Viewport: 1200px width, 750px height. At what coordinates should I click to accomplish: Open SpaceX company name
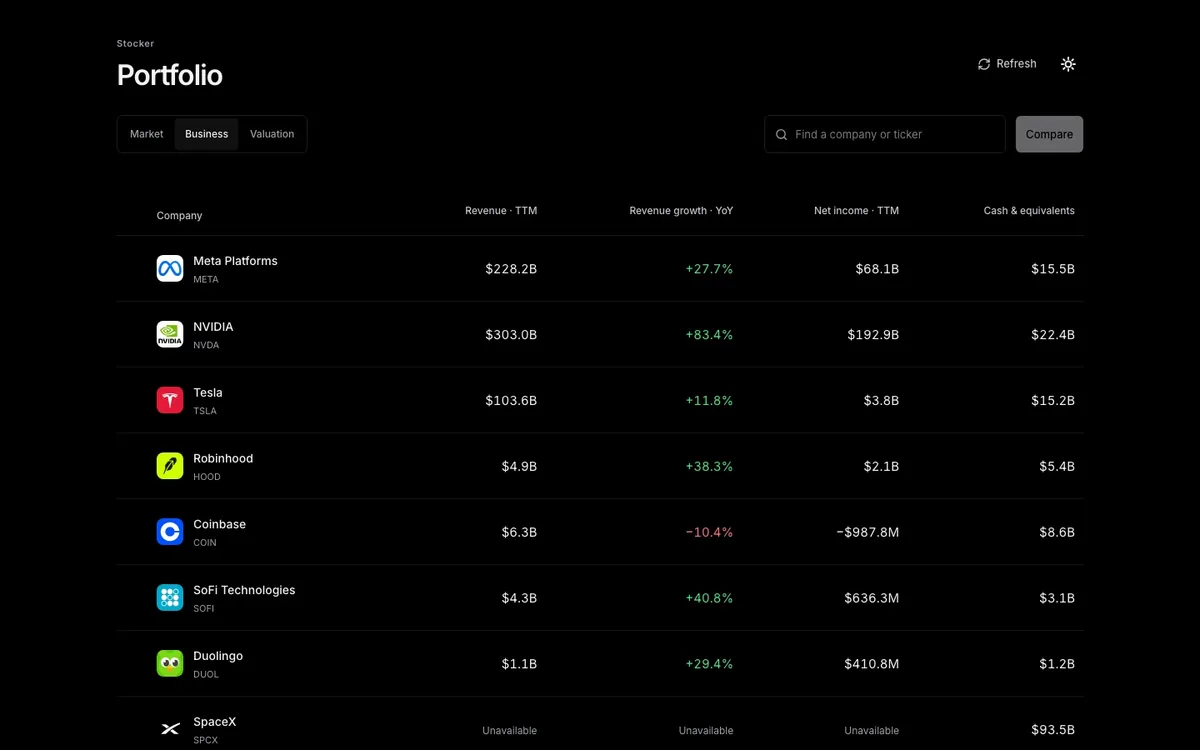(x=215, y=722)
